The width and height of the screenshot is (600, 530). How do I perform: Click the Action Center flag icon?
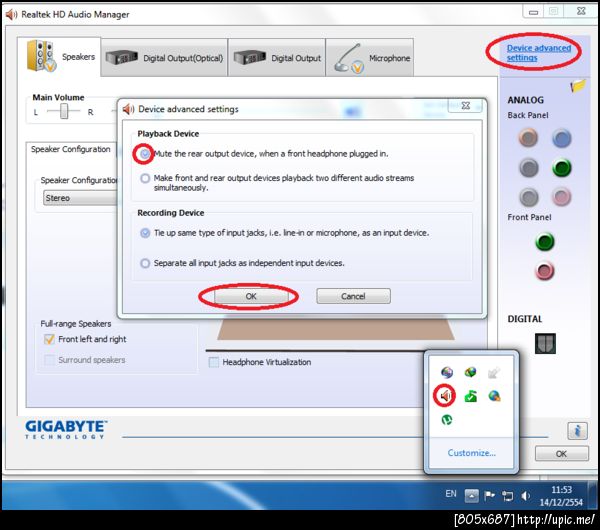[489, 496]
